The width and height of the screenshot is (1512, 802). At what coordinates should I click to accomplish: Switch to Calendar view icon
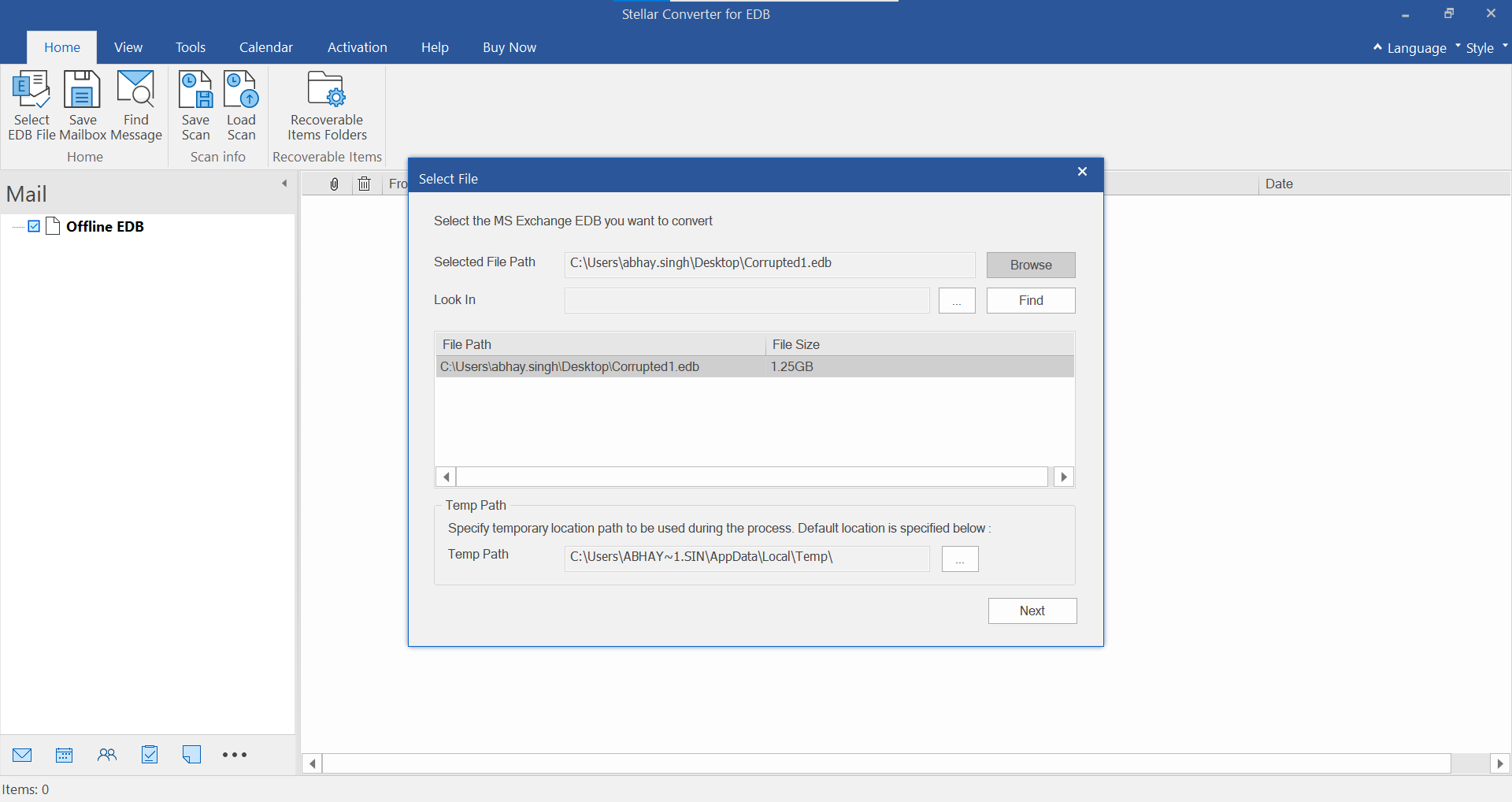[x=65, y=755]
